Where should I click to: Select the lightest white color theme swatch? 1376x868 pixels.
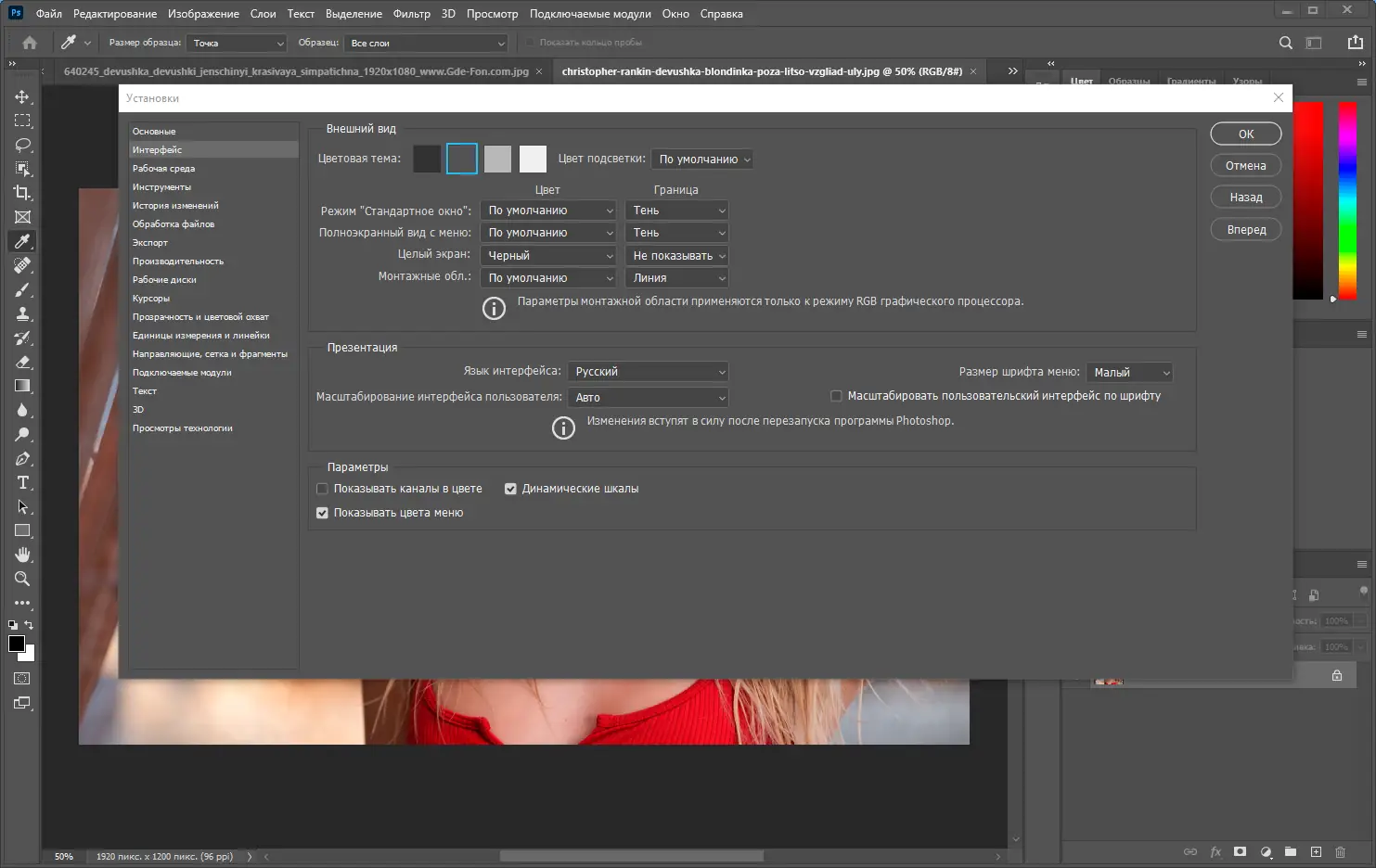(533, 159)
